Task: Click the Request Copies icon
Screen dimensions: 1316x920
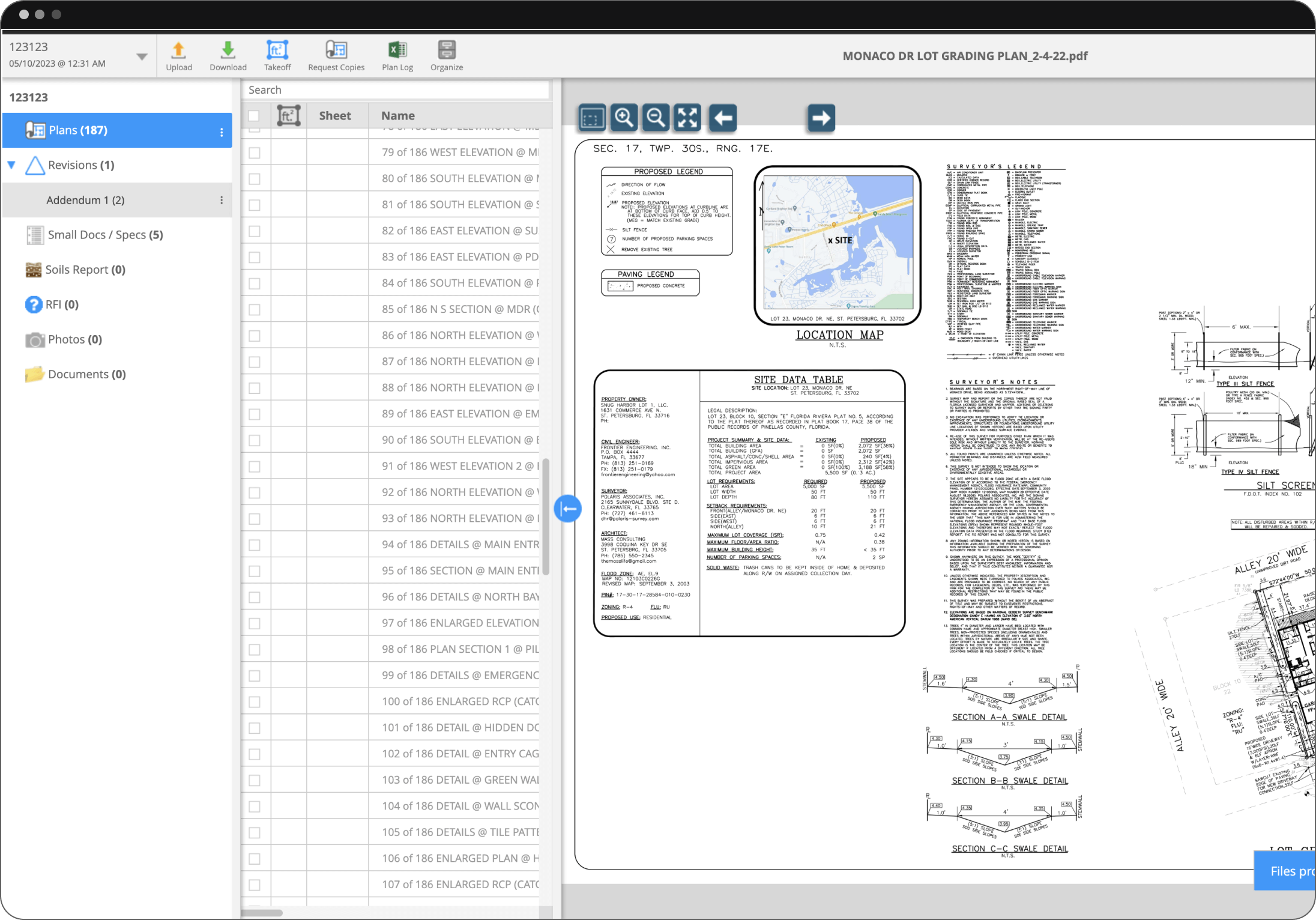Action: (x=336, y=50)
